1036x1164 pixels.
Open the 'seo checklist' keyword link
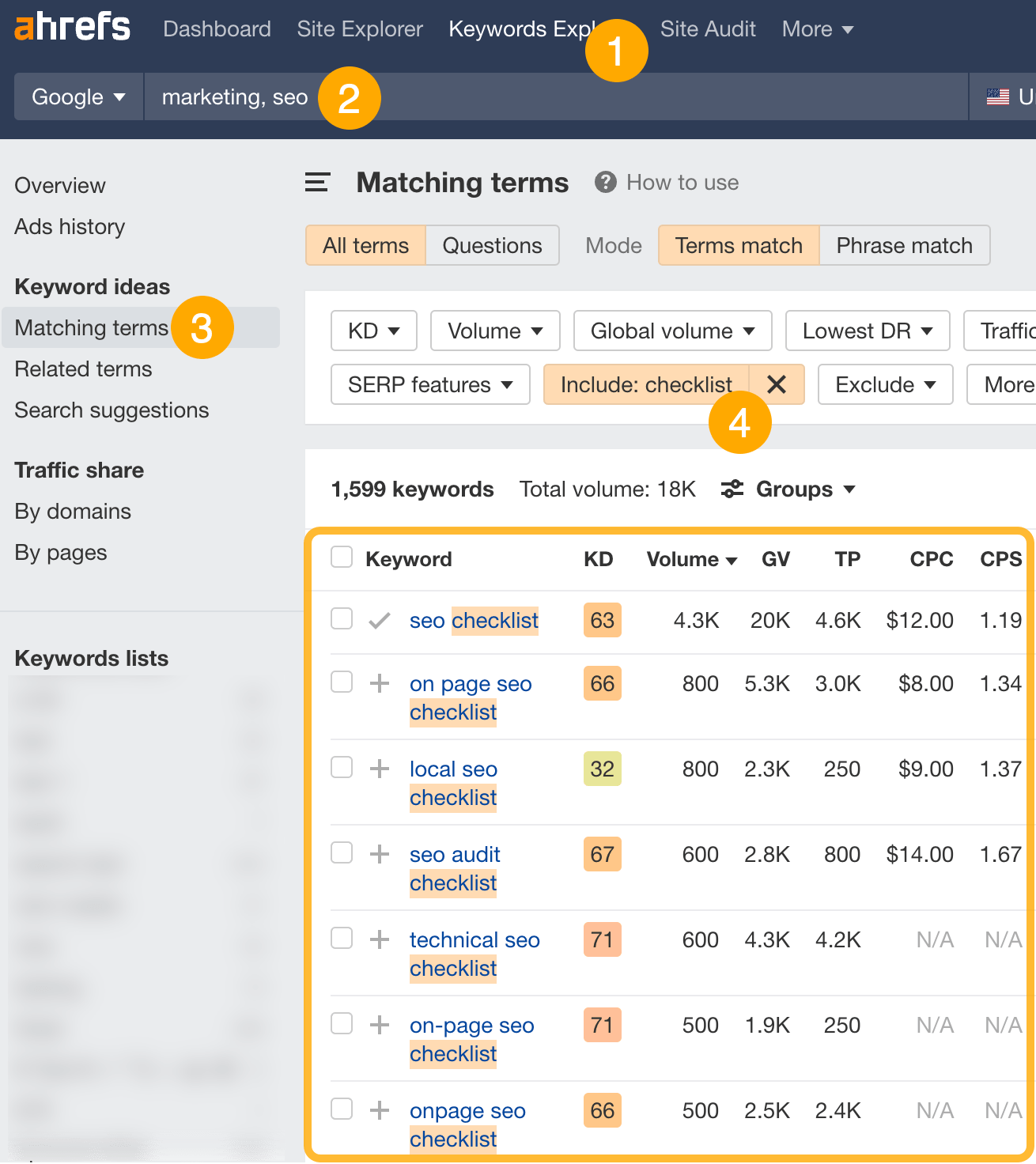coord(473,620)
